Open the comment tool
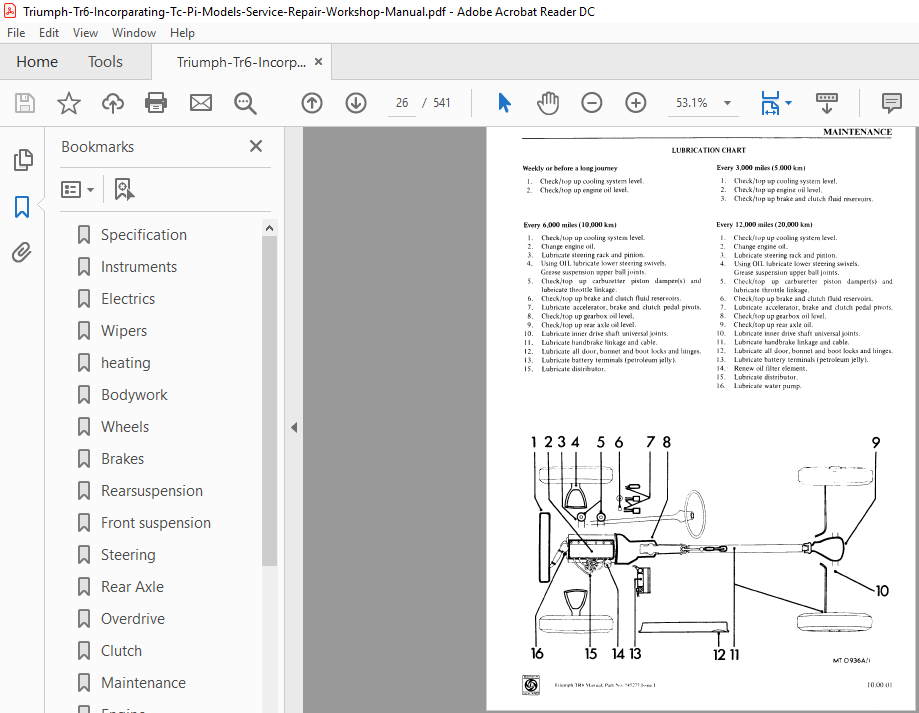The image size is (919, 713). (x=891, y=103)
